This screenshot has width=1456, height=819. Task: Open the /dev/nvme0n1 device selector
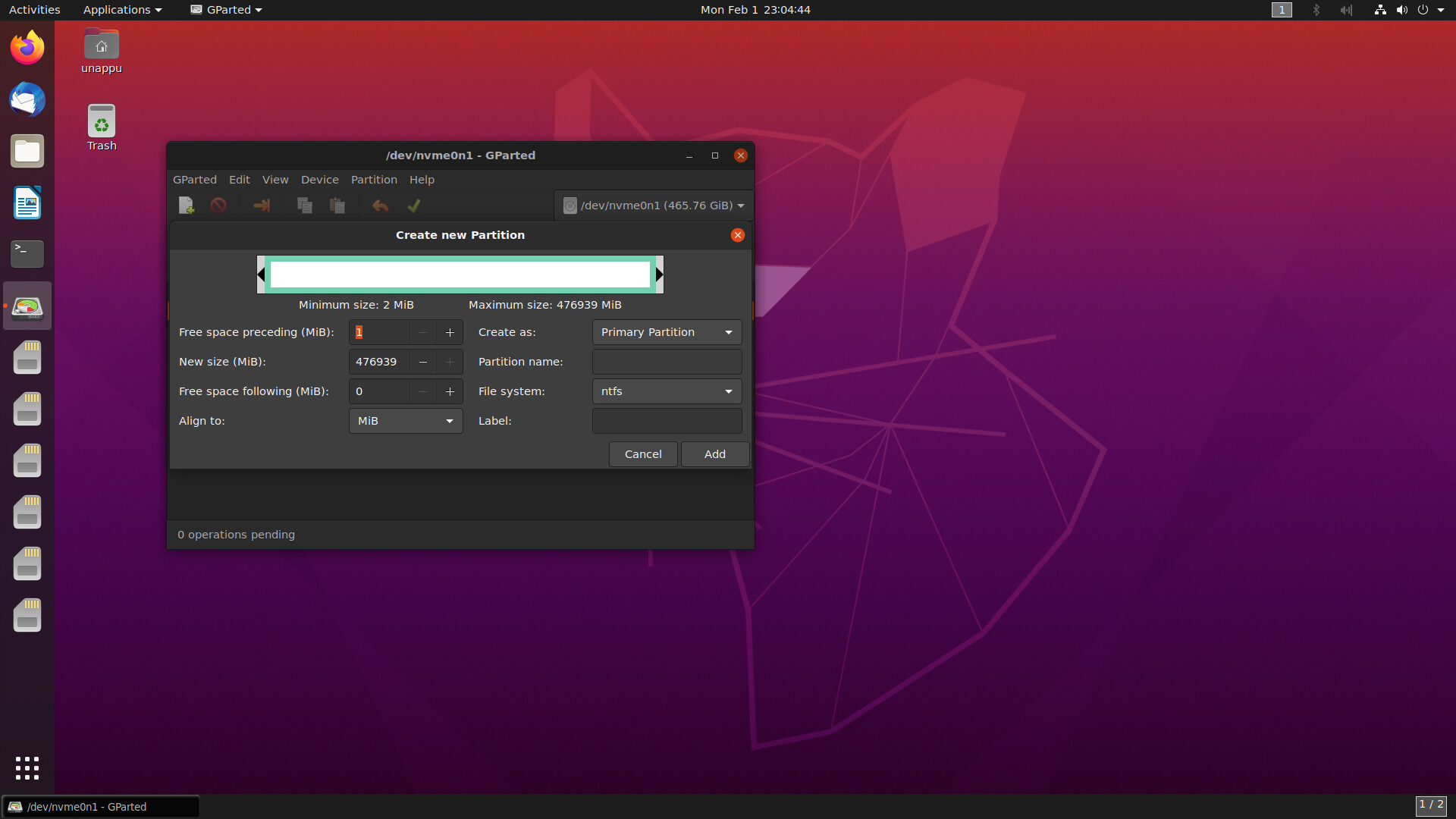pos(654,206)
